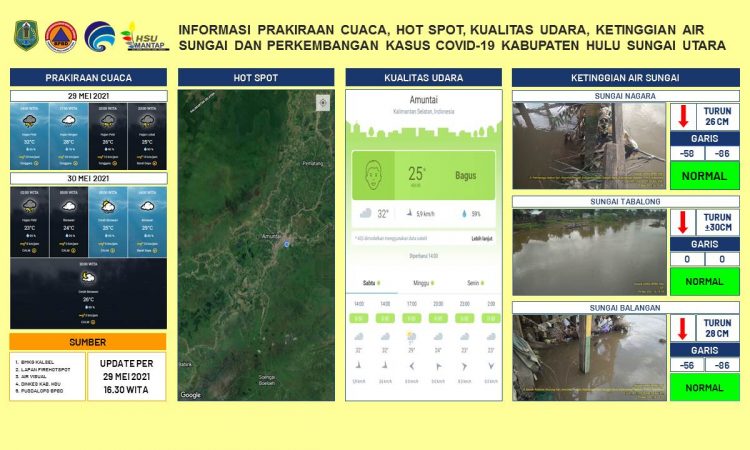Click the blue Kominfo swirl logo

pyautogui.click(x=99, y=37)
